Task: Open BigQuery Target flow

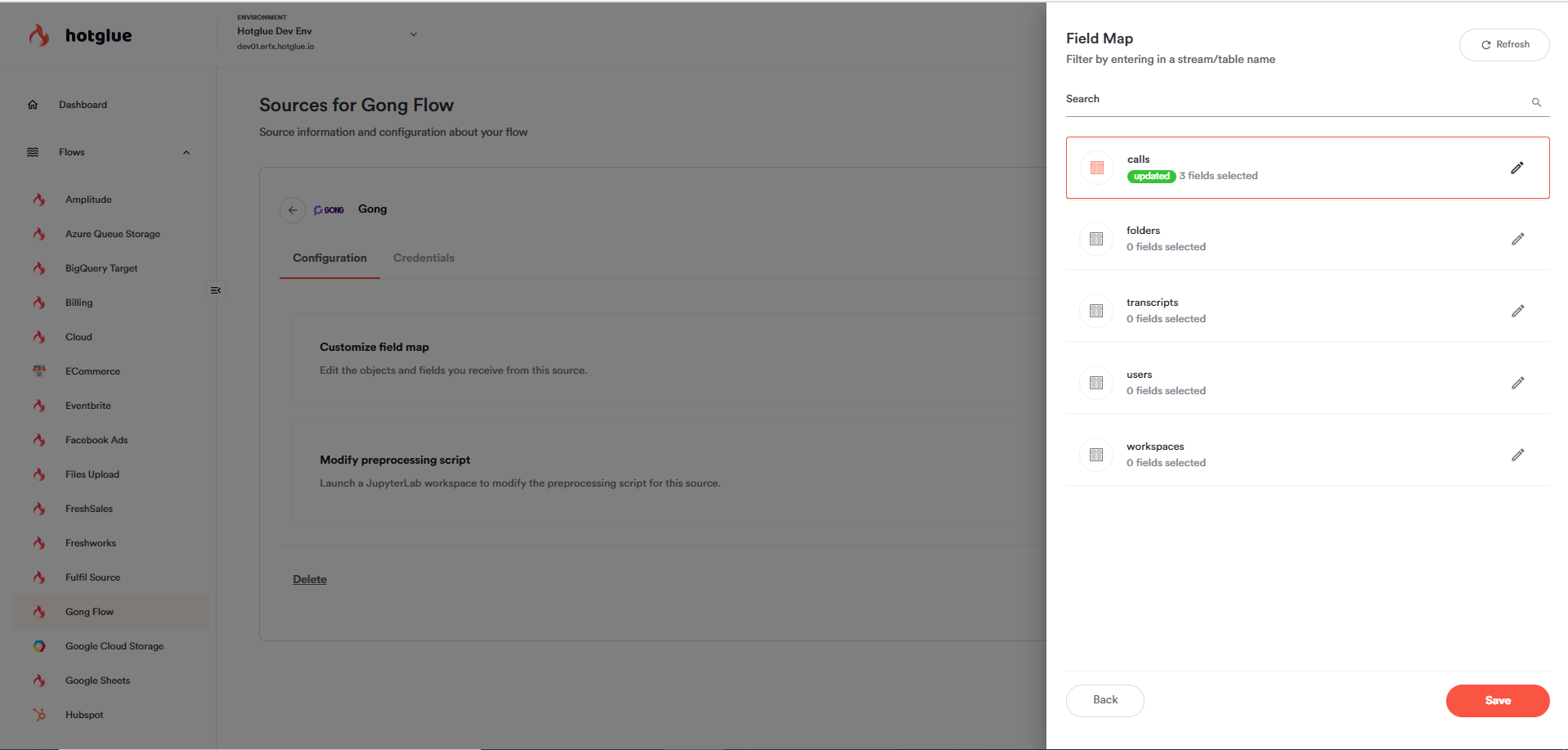Action: [101, 268]
